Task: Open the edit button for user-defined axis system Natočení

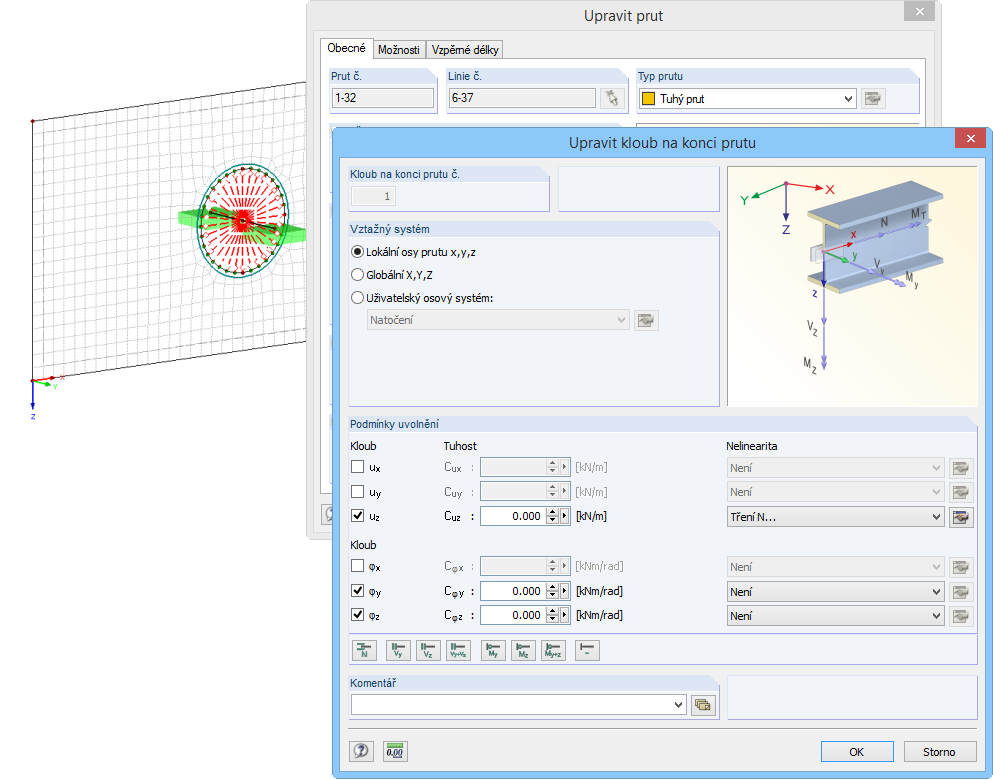Action: (646, 320)
